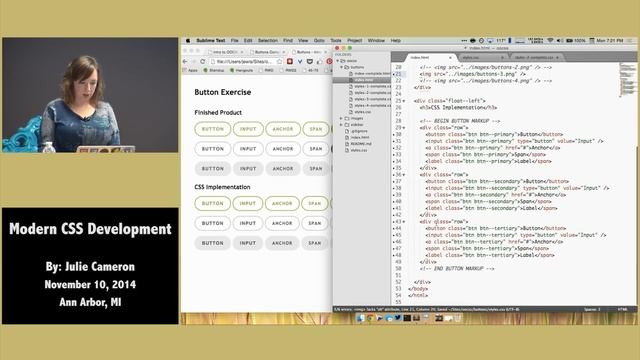Open the HTML syntax selector in status bar
Viewport: 640px width, 360px height.
(622, 309)
